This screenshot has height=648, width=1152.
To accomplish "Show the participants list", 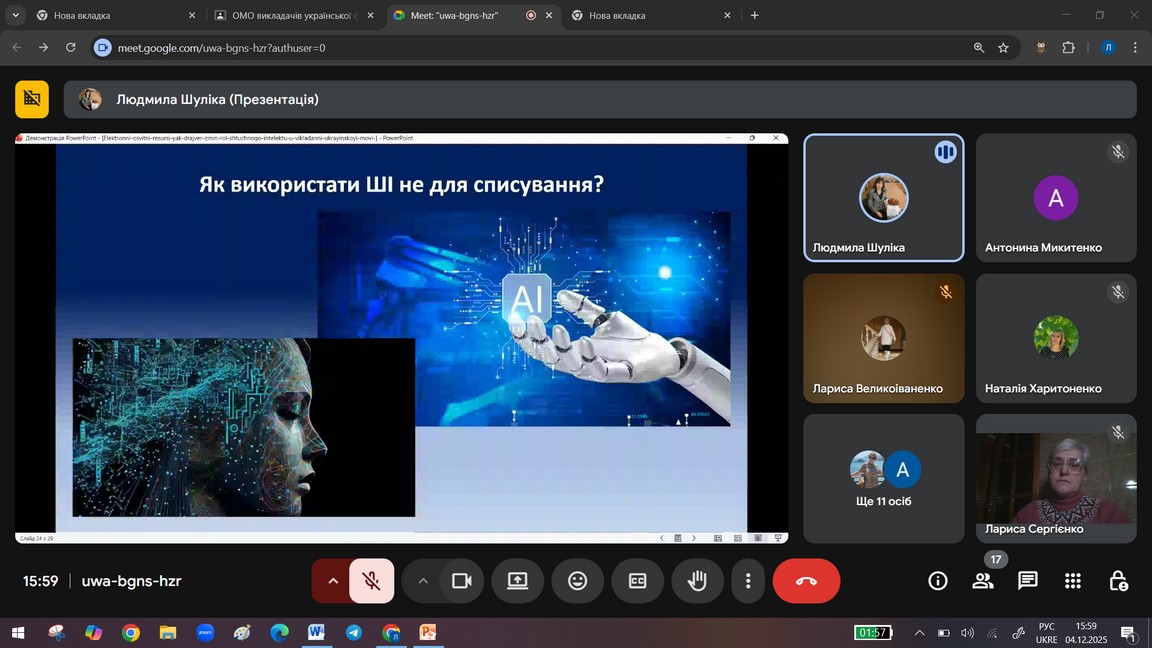I will click(x=983, y=581).
